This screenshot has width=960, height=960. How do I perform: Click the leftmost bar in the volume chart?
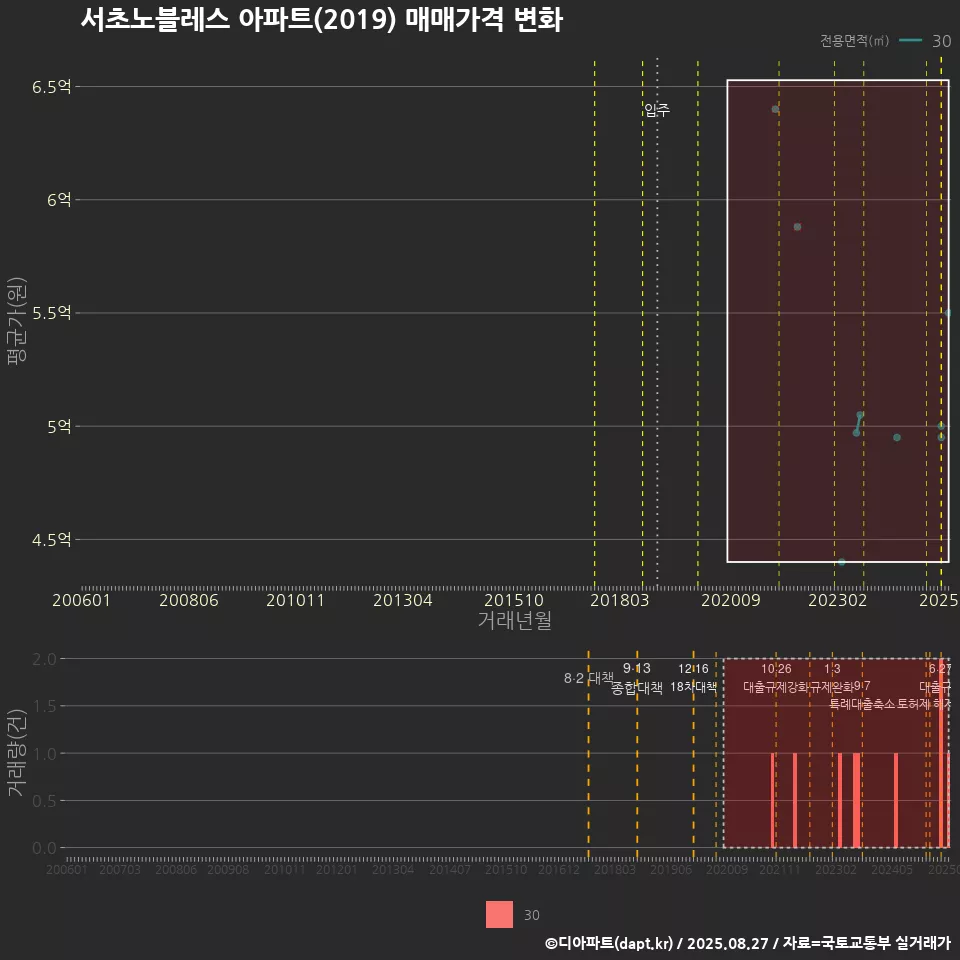point(773,799)
